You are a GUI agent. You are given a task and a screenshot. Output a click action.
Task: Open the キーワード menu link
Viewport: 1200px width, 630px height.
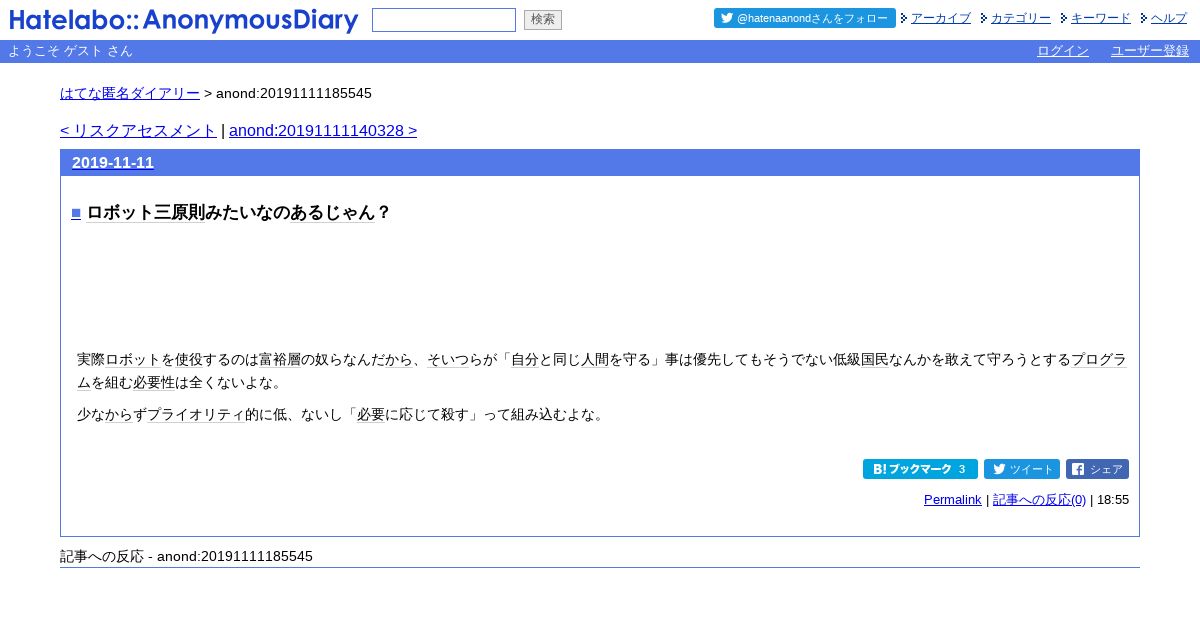1101,18
